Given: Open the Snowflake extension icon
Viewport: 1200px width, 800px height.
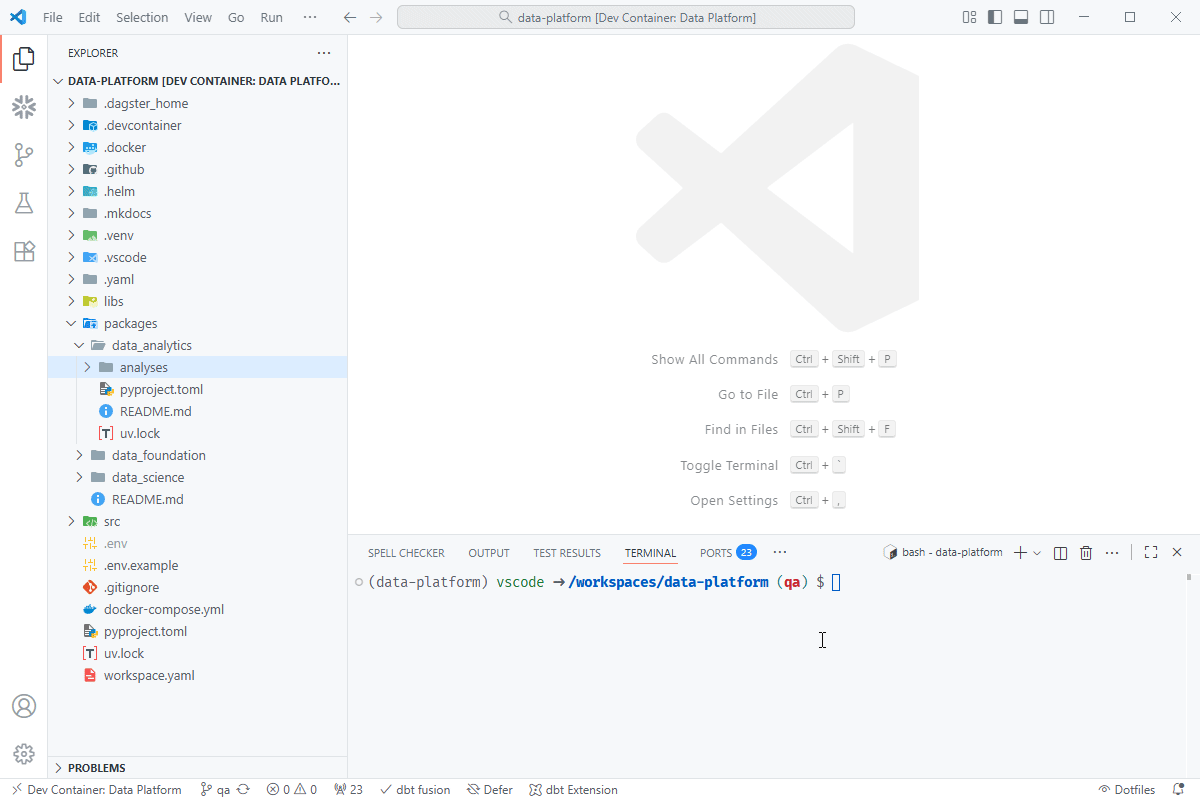Looking at the screenshot, I should point(24,107).
